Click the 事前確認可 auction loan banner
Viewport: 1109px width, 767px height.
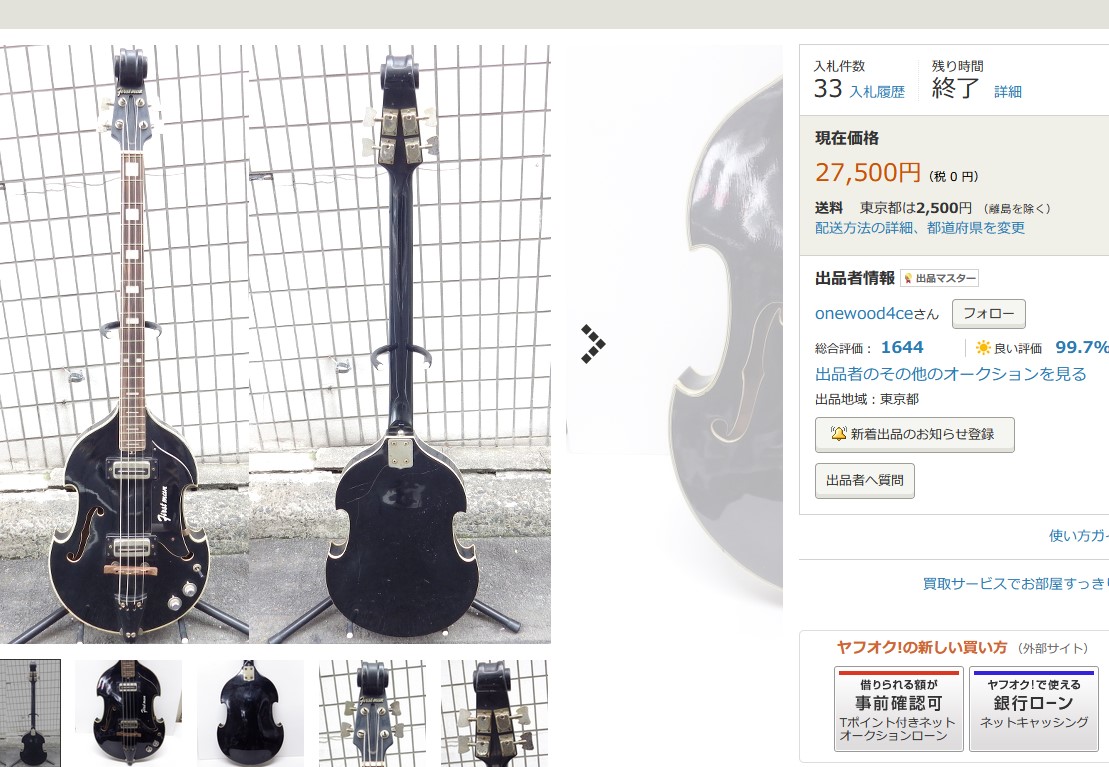(x=898, y=708)
